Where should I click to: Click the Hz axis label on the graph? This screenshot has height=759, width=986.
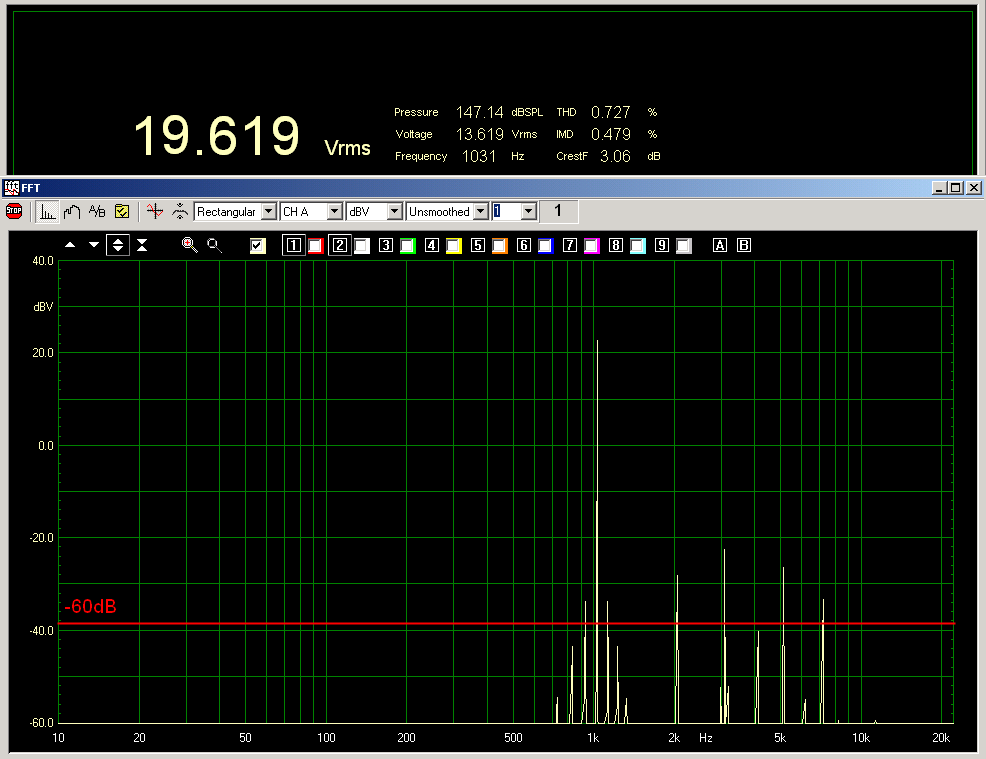706,738
